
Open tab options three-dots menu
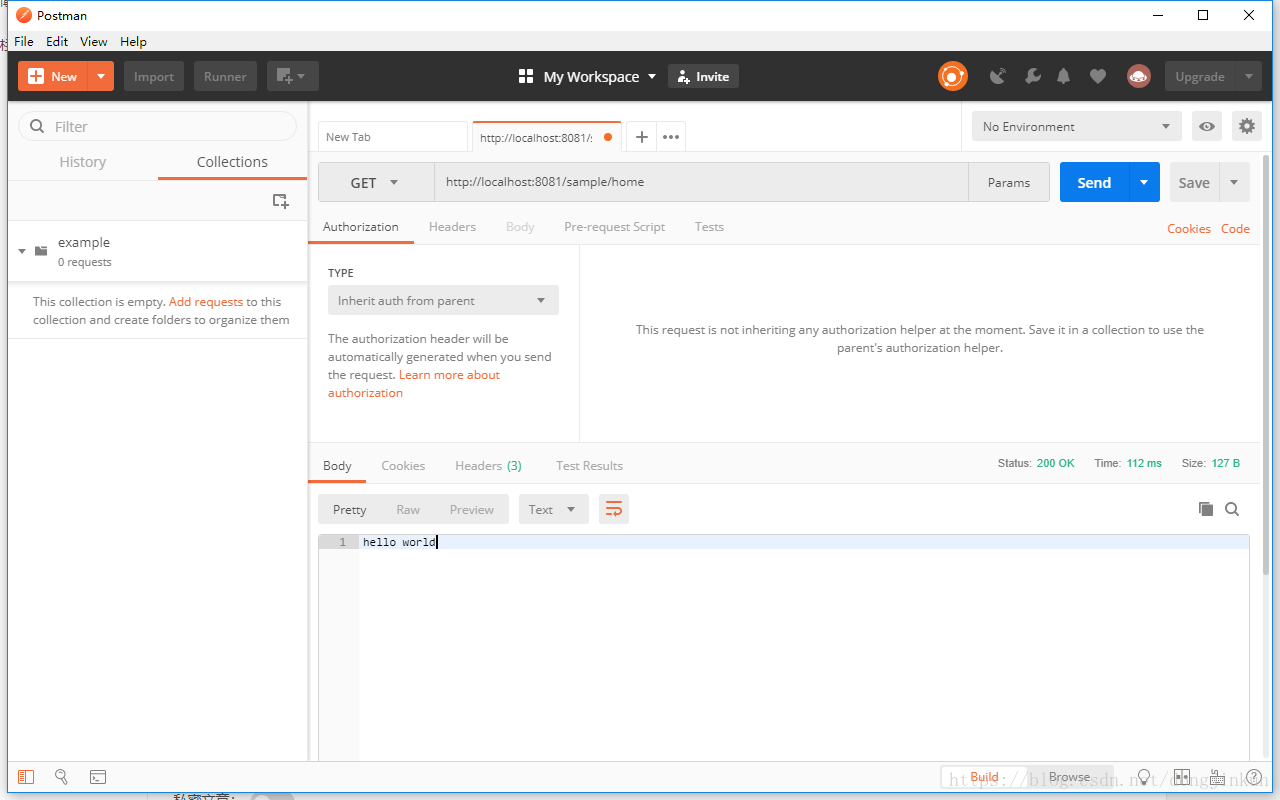(x=671, y=137)
